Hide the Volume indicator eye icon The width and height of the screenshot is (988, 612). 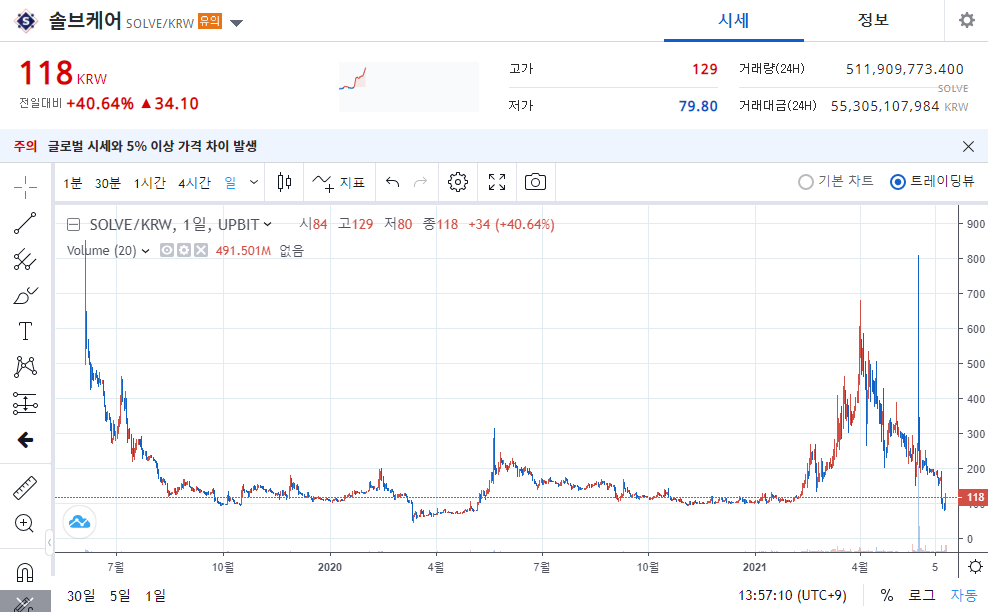[166, 250]
